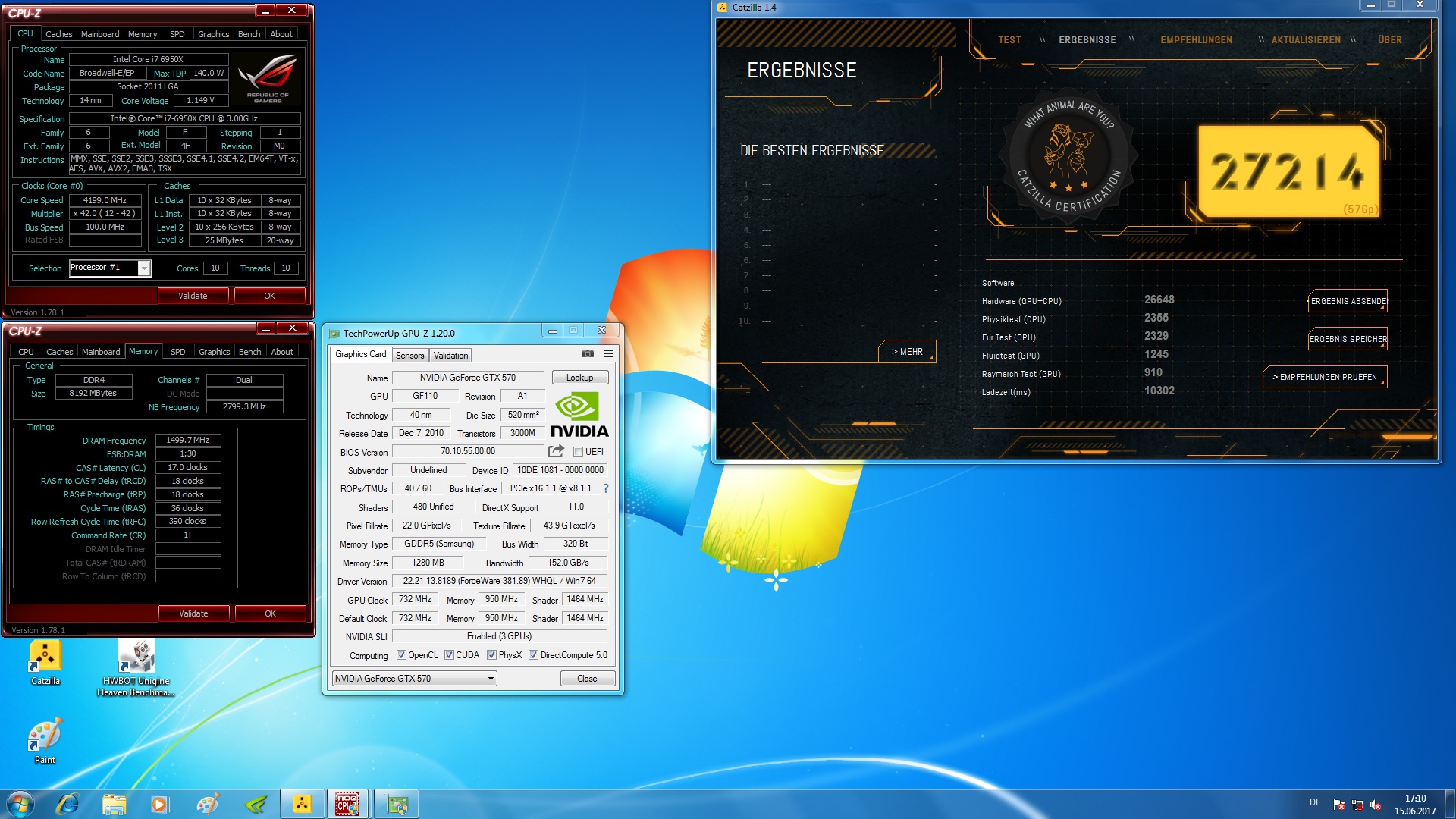Click Validate in the top CPU-Z

click(193, 296)
